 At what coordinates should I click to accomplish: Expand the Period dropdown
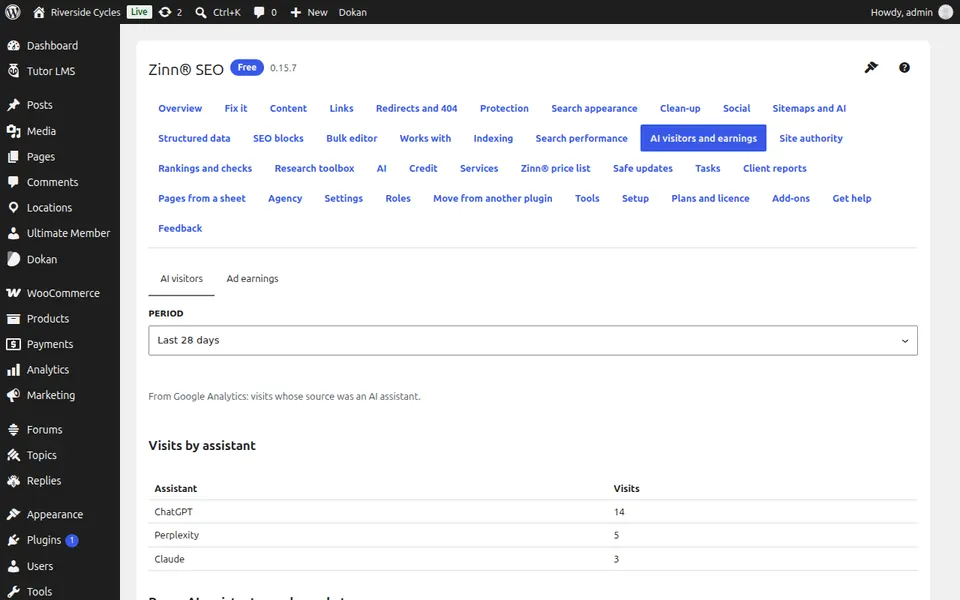click(x=533, y=340)
